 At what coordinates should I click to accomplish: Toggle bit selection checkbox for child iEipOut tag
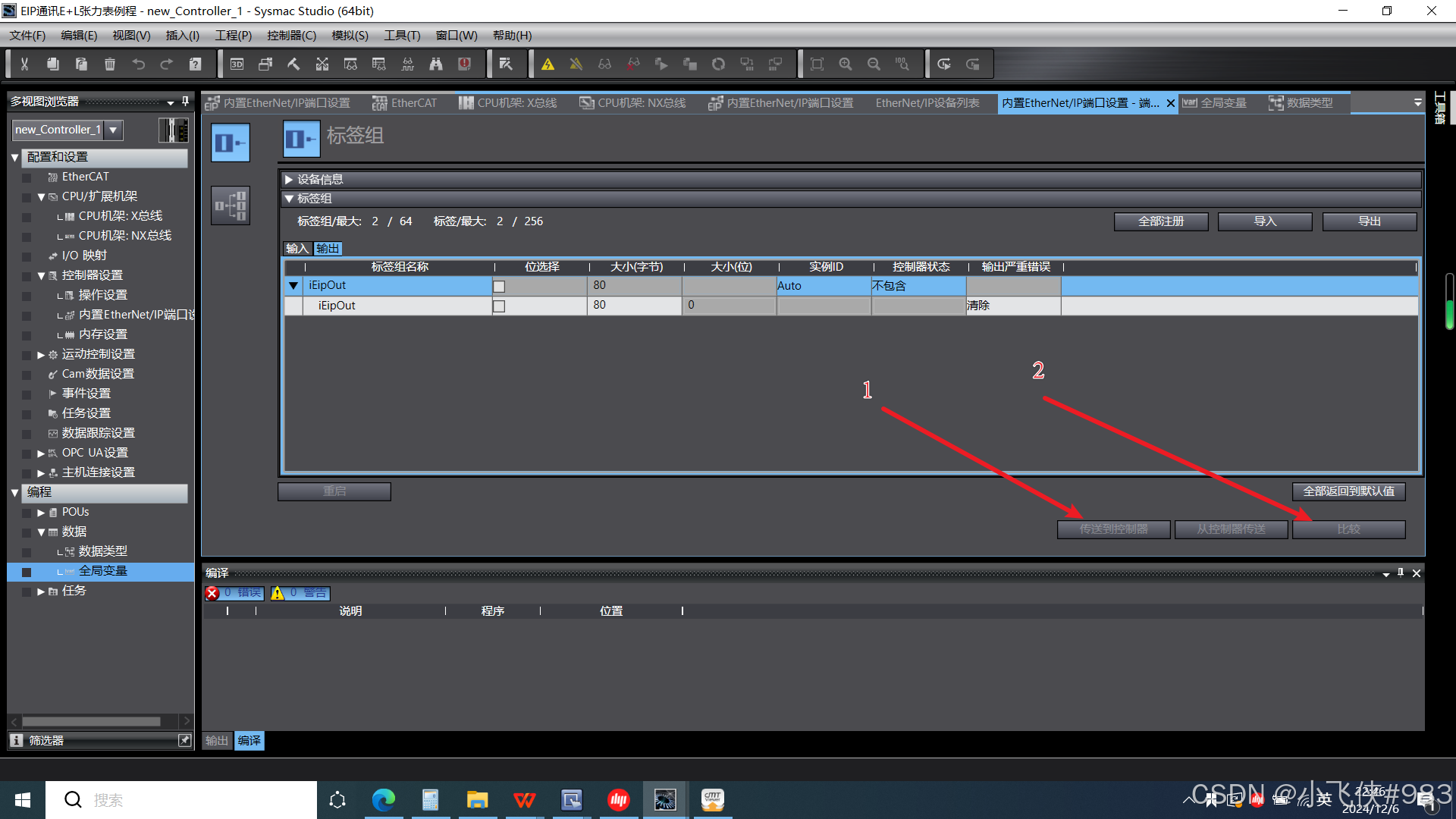499,306
